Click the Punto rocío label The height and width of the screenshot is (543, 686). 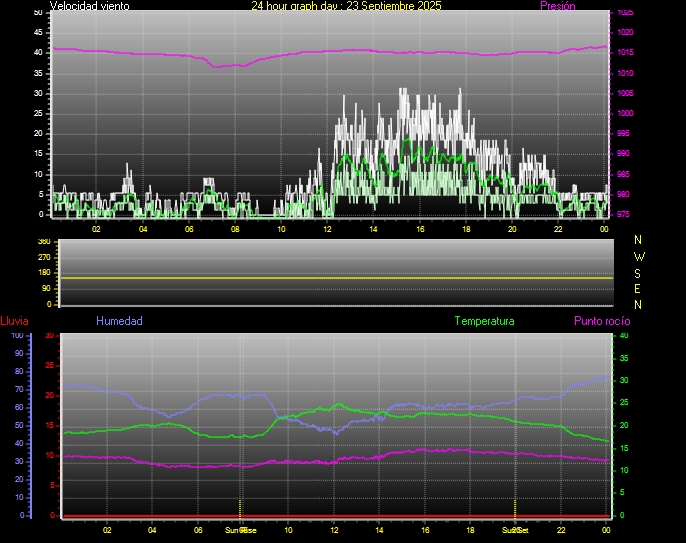pyautogui.click(x=601, y=321)
